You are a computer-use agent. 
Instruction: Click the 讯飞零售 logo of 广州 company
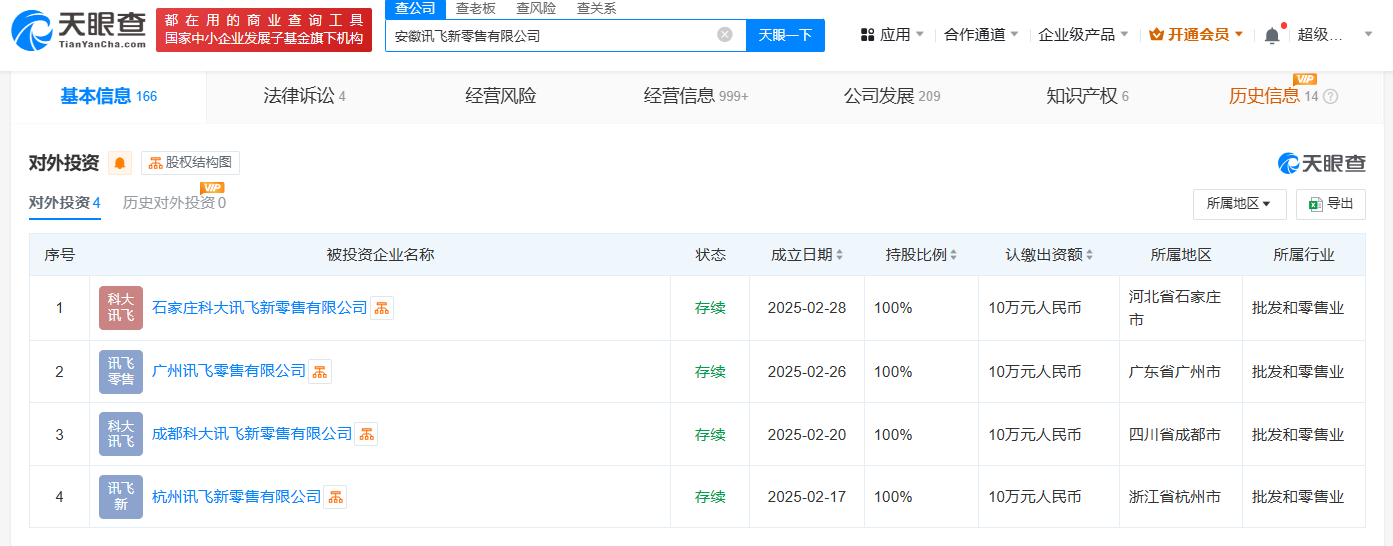(121, 372)
